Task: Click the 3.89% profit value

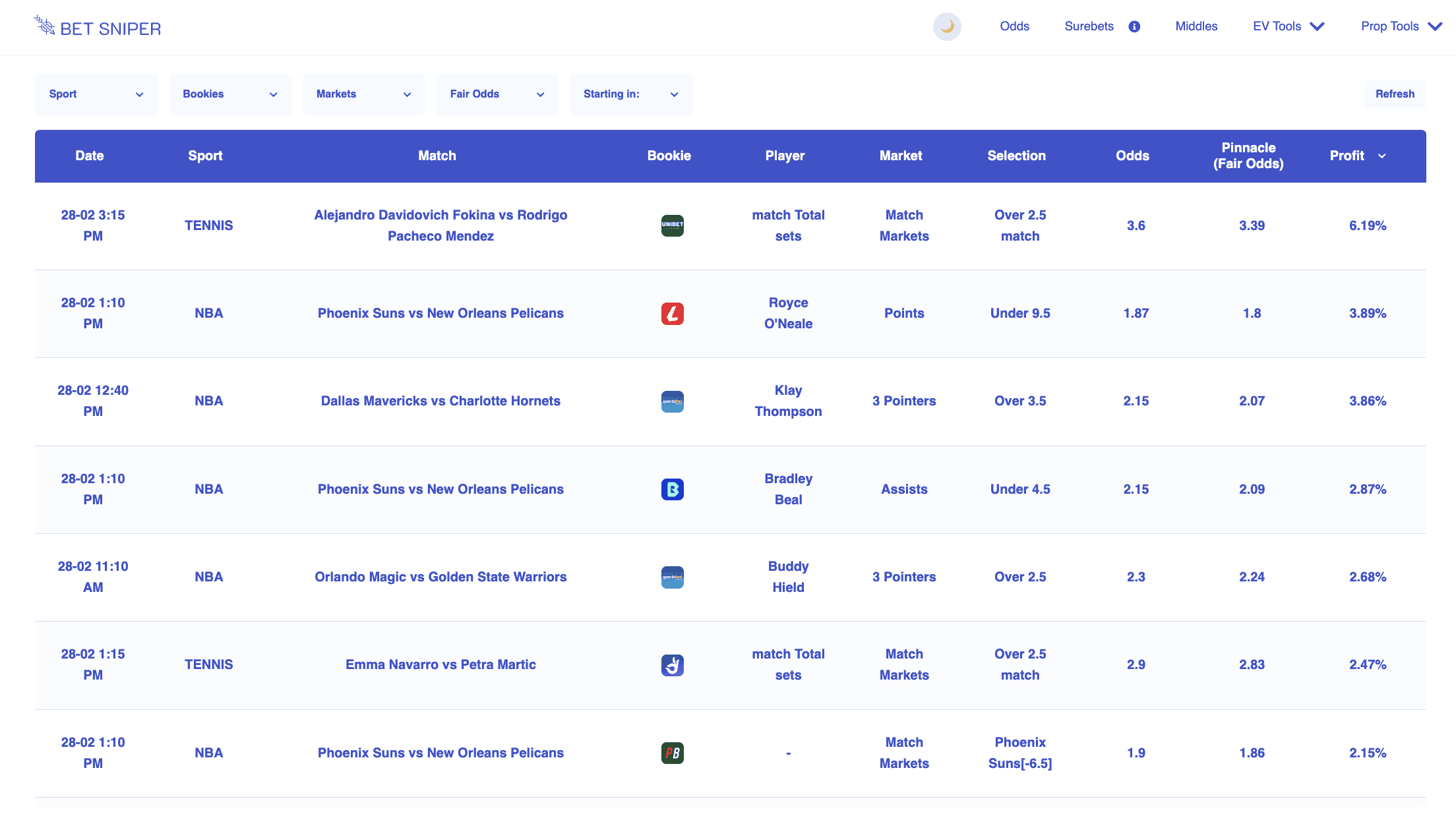Action: coord(1368,313)
